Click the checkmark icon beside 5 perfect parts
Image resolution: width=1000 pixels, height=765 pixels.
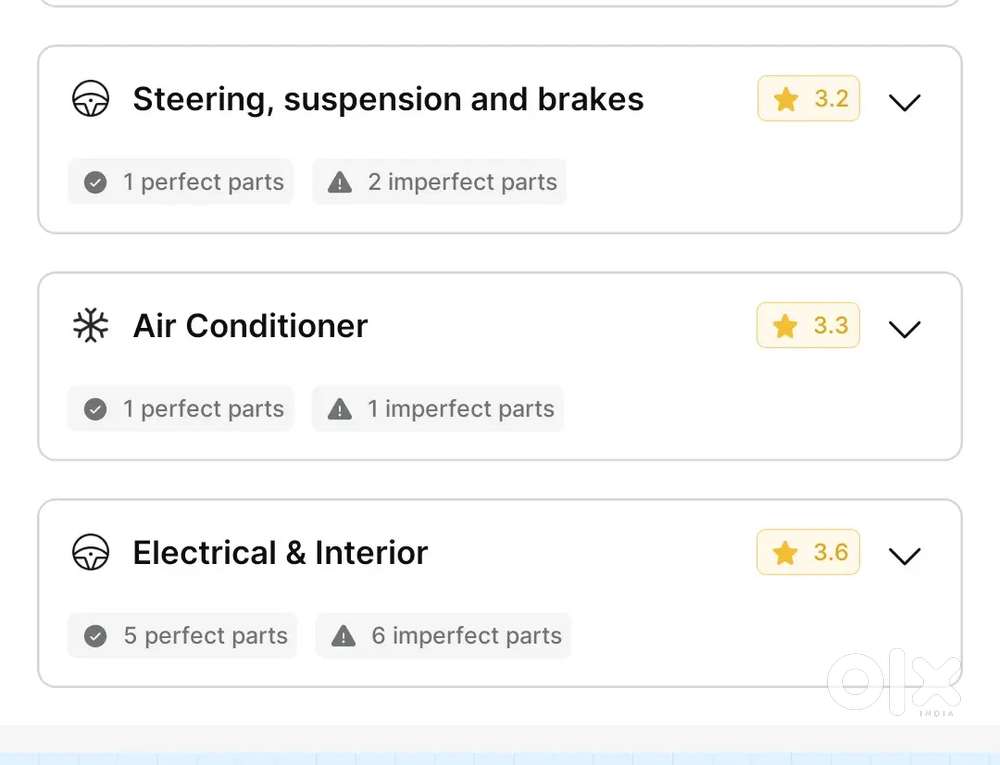[x=96, y=636]
